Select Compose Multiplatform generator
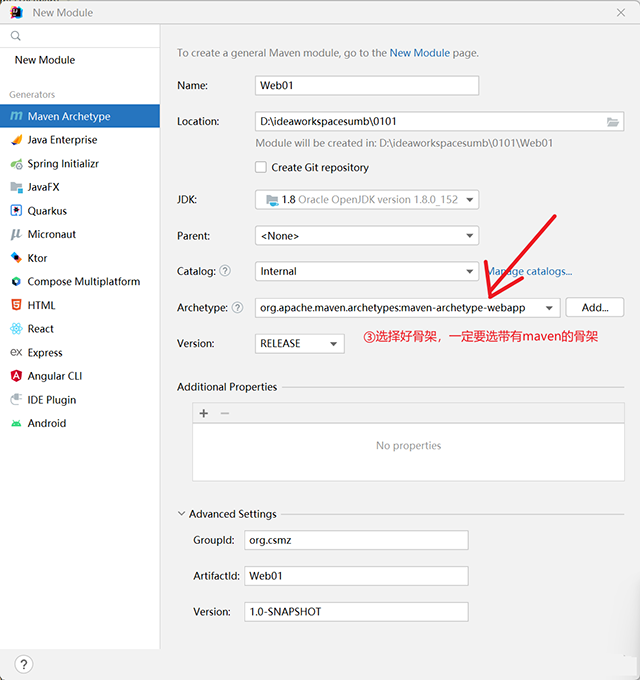The image size is (640, 680). 80,281
